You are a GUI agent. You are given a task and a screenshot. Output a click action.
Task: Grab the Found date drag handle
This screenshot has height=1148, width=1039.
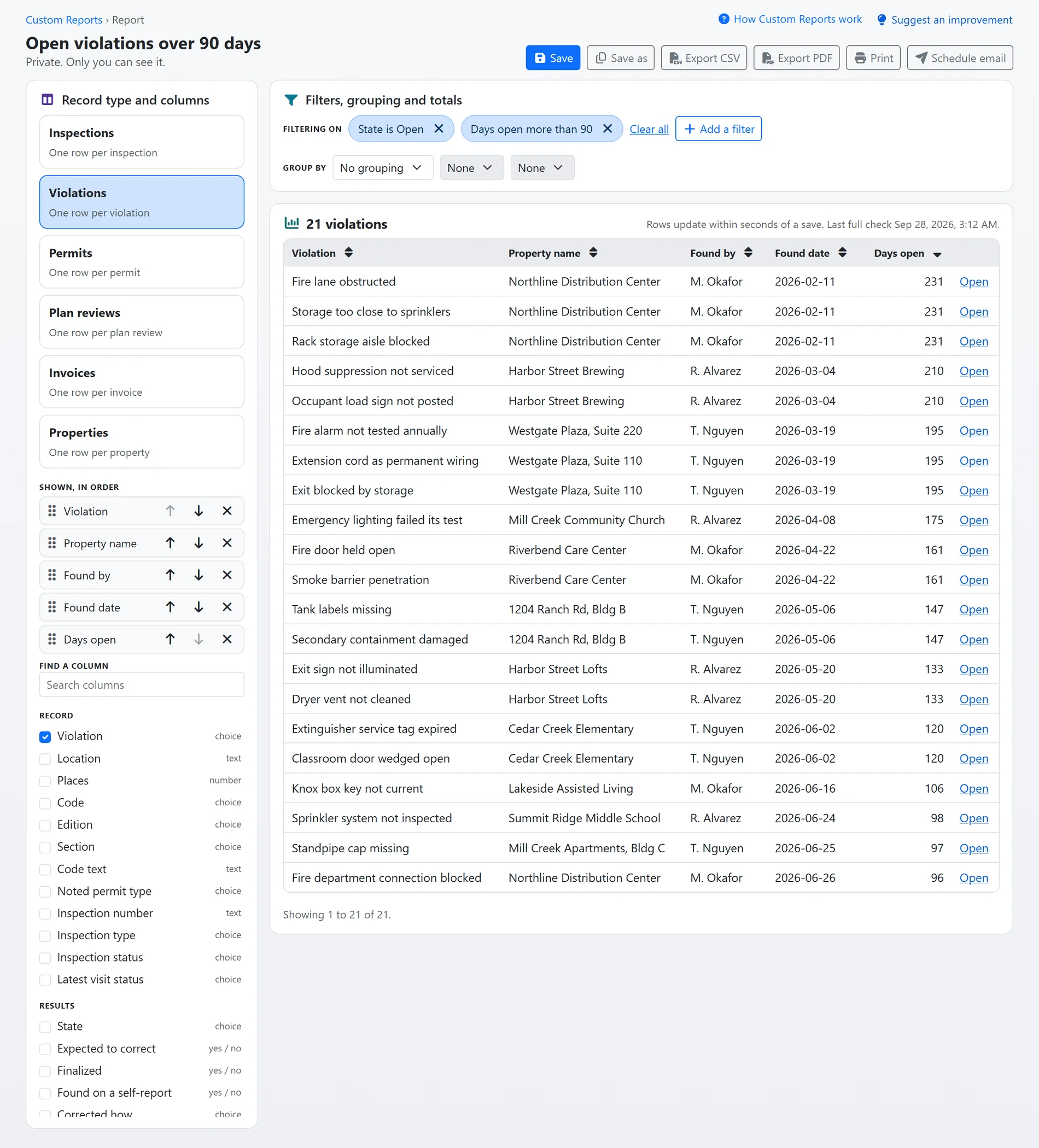point(52,607)
